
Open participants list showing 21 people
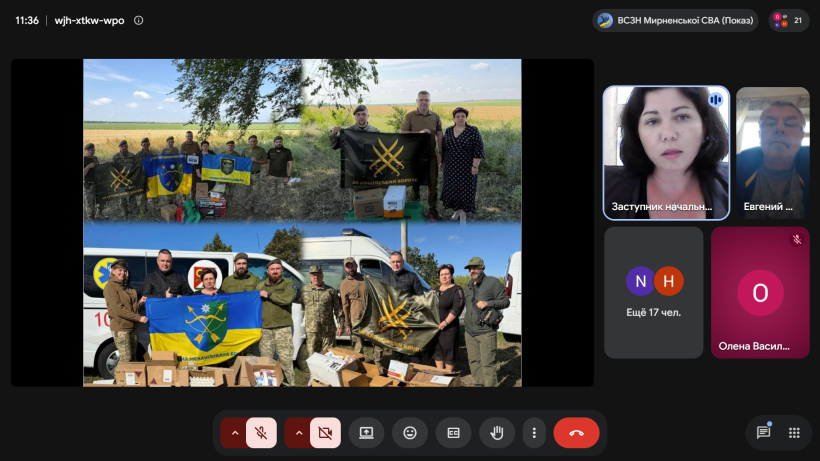point(789,20)
